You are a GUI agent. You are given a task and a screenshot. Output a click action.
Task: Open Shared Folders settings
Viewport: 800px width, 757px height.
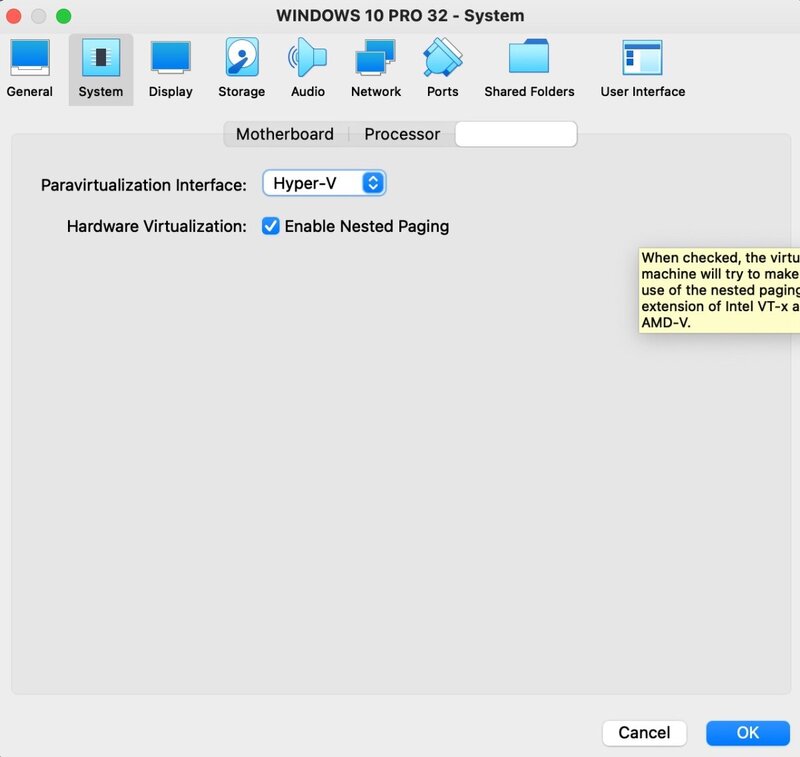click(529, 69)
